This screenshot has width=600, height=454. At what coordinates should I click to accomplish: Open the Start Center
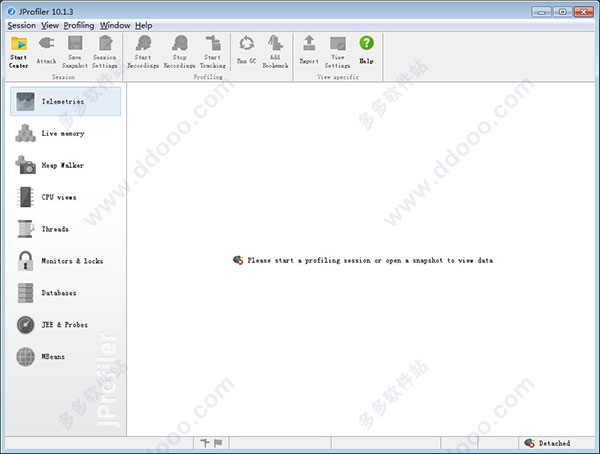(x=18, y=52)
